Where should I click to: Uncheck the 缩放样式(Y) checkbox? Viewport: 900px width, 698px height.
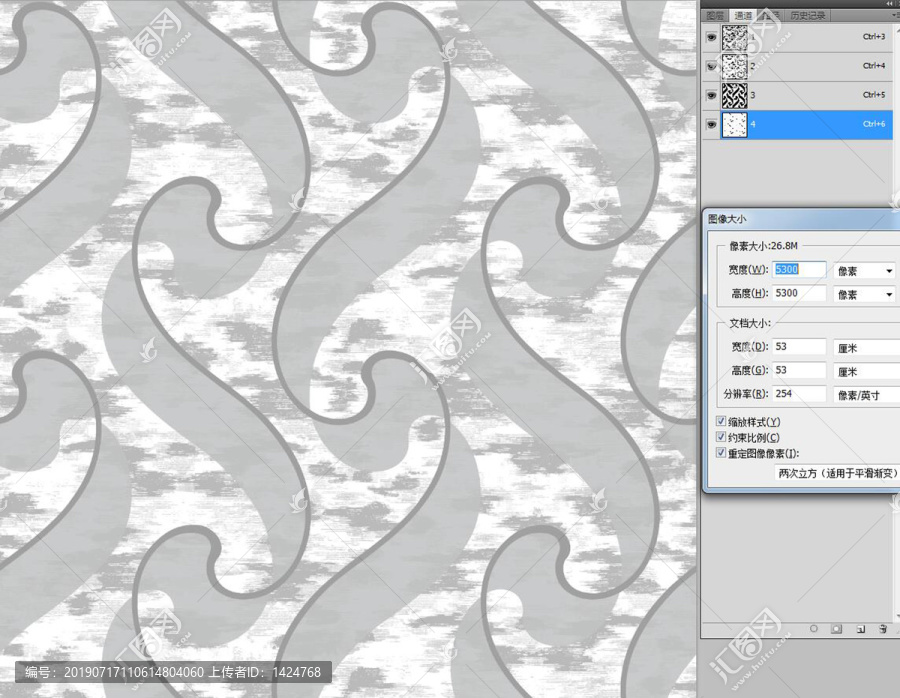[721, 421]
